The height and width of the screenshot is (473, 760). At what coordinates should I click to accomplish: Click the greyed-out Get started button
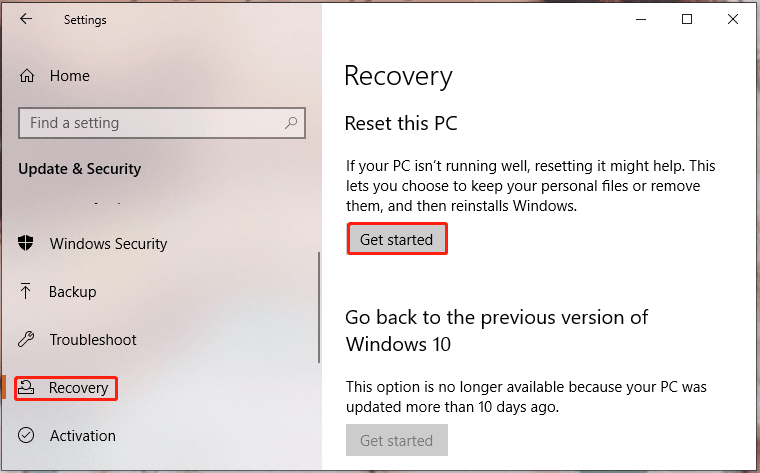(x=396, y=440)
